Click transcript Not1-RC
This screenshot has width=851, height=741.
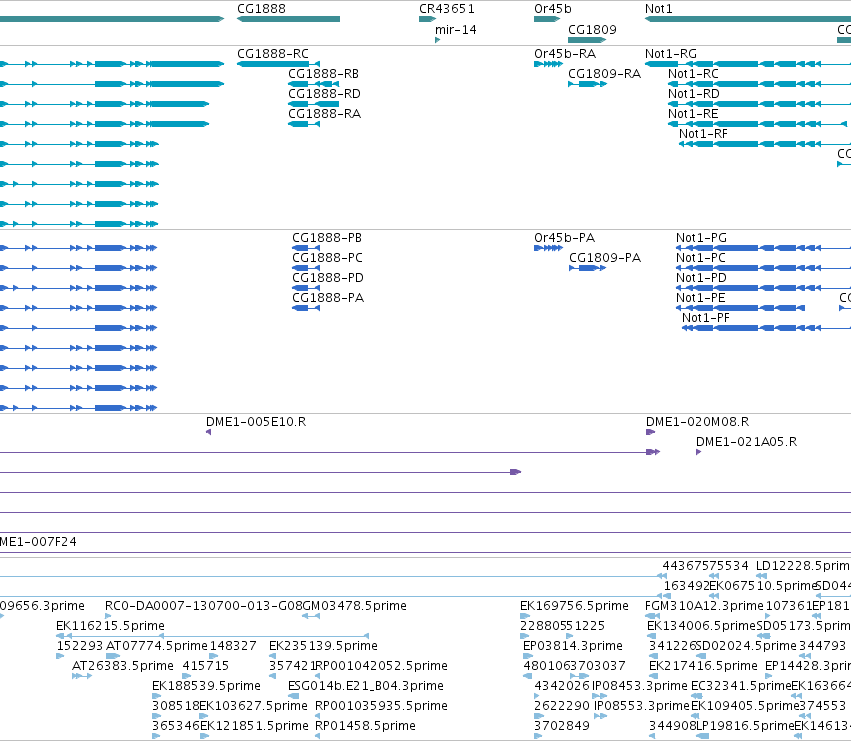693,74
